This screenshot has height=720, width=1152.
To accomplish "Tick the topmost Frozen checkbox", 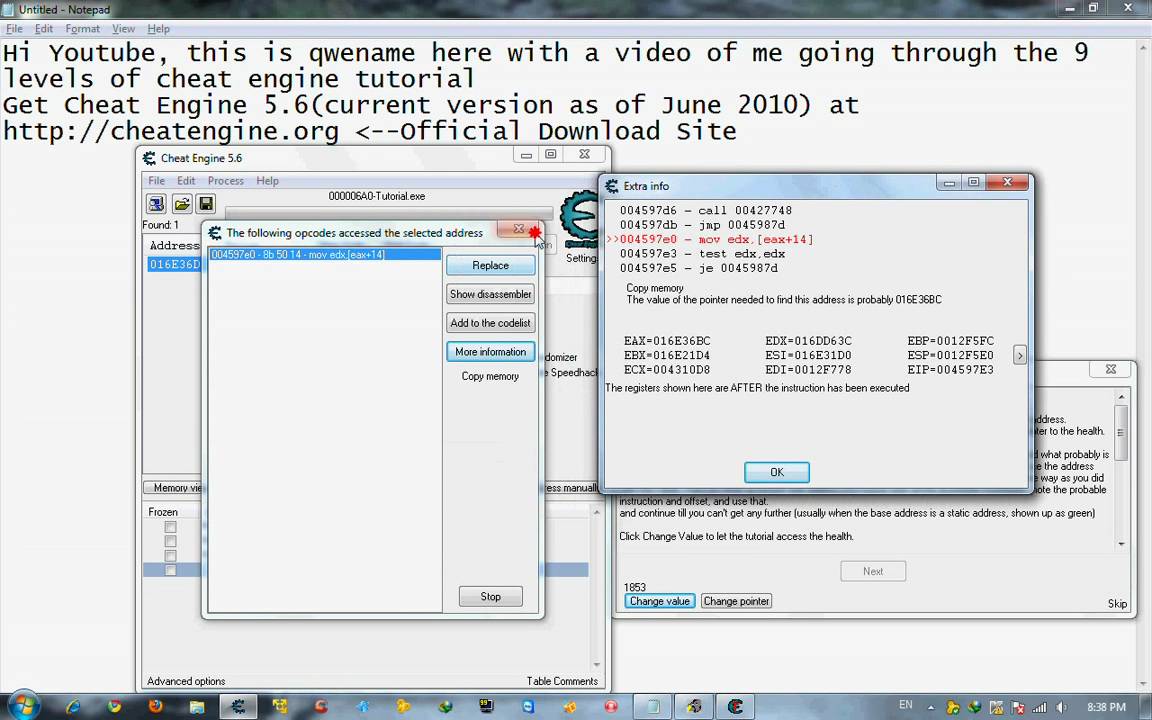I will point(170,527).
